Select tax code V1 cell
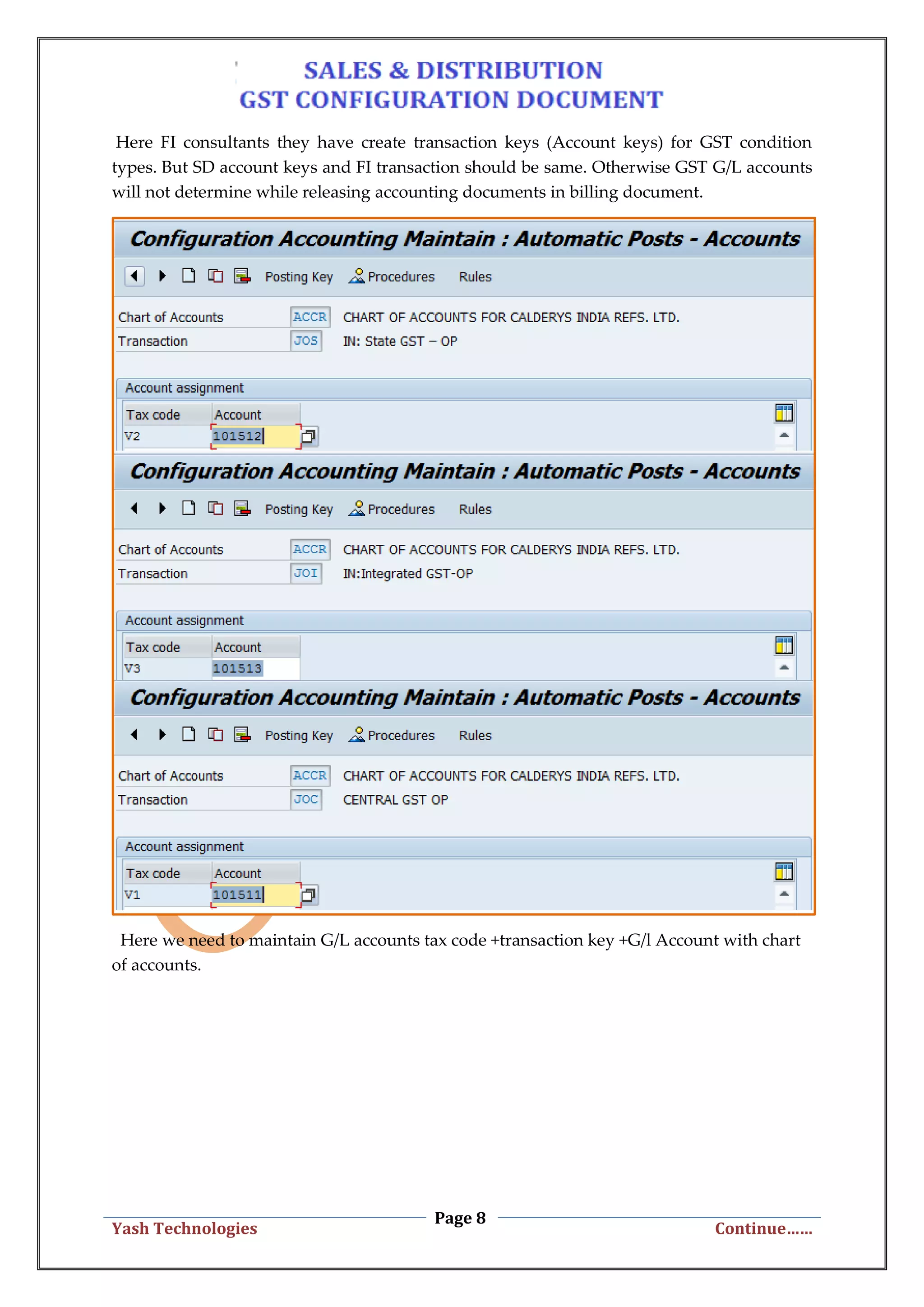The height and width of the screenshot is (1307, 924). tap(167, 895)
